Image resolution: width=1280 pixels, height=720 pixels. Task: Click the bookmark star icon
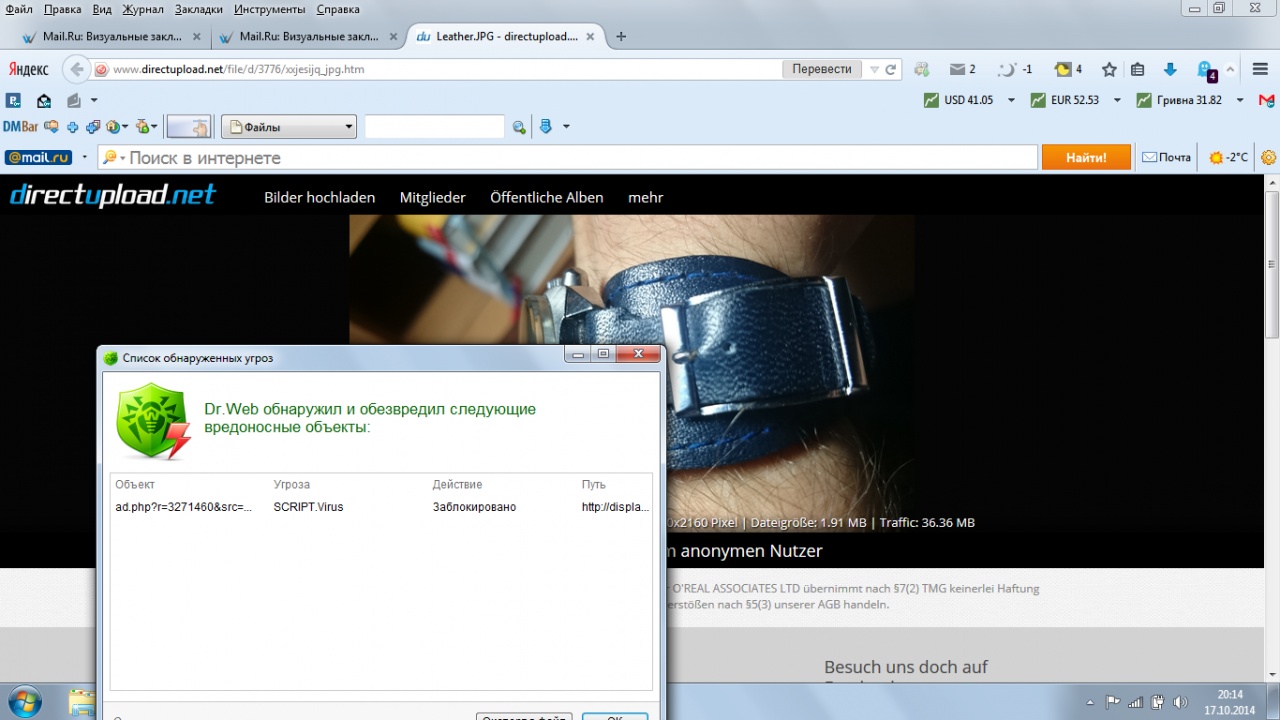coord(1109,70)
